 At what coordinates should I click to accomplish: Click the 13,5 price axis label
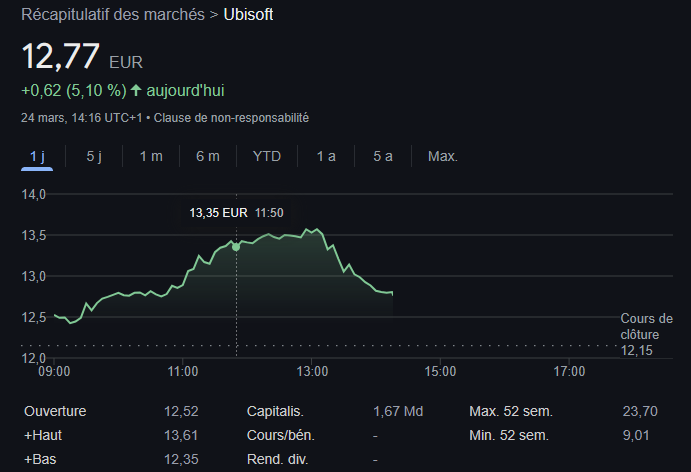point(33,235)
